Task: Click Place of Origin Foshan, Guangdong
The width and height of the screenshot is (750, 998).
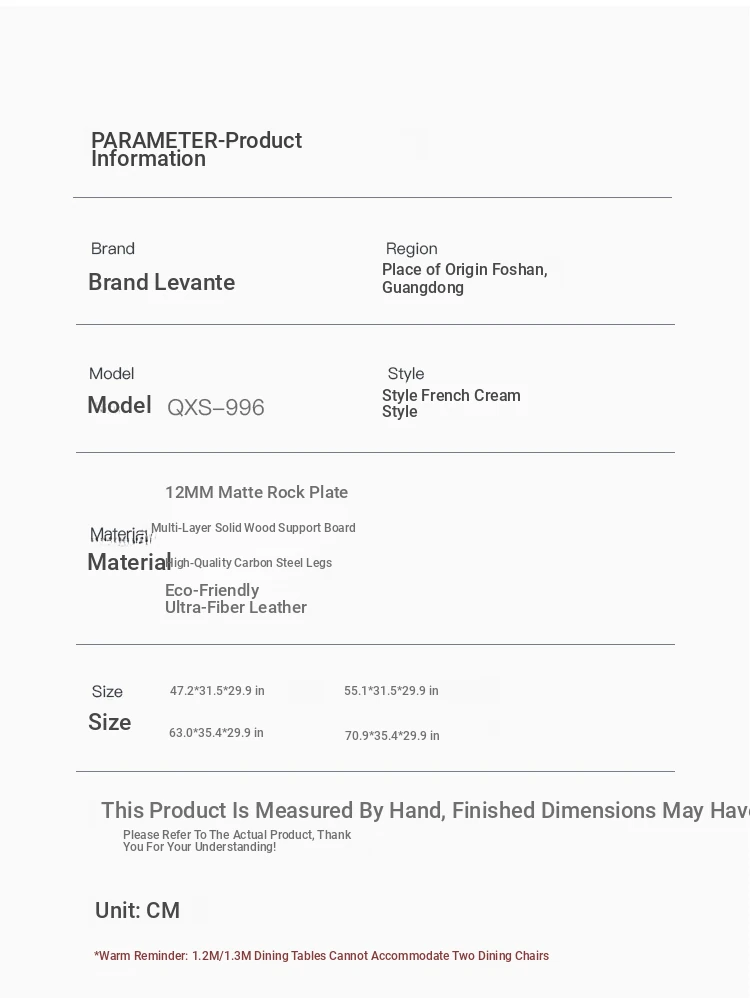Action: pos(464,278)
